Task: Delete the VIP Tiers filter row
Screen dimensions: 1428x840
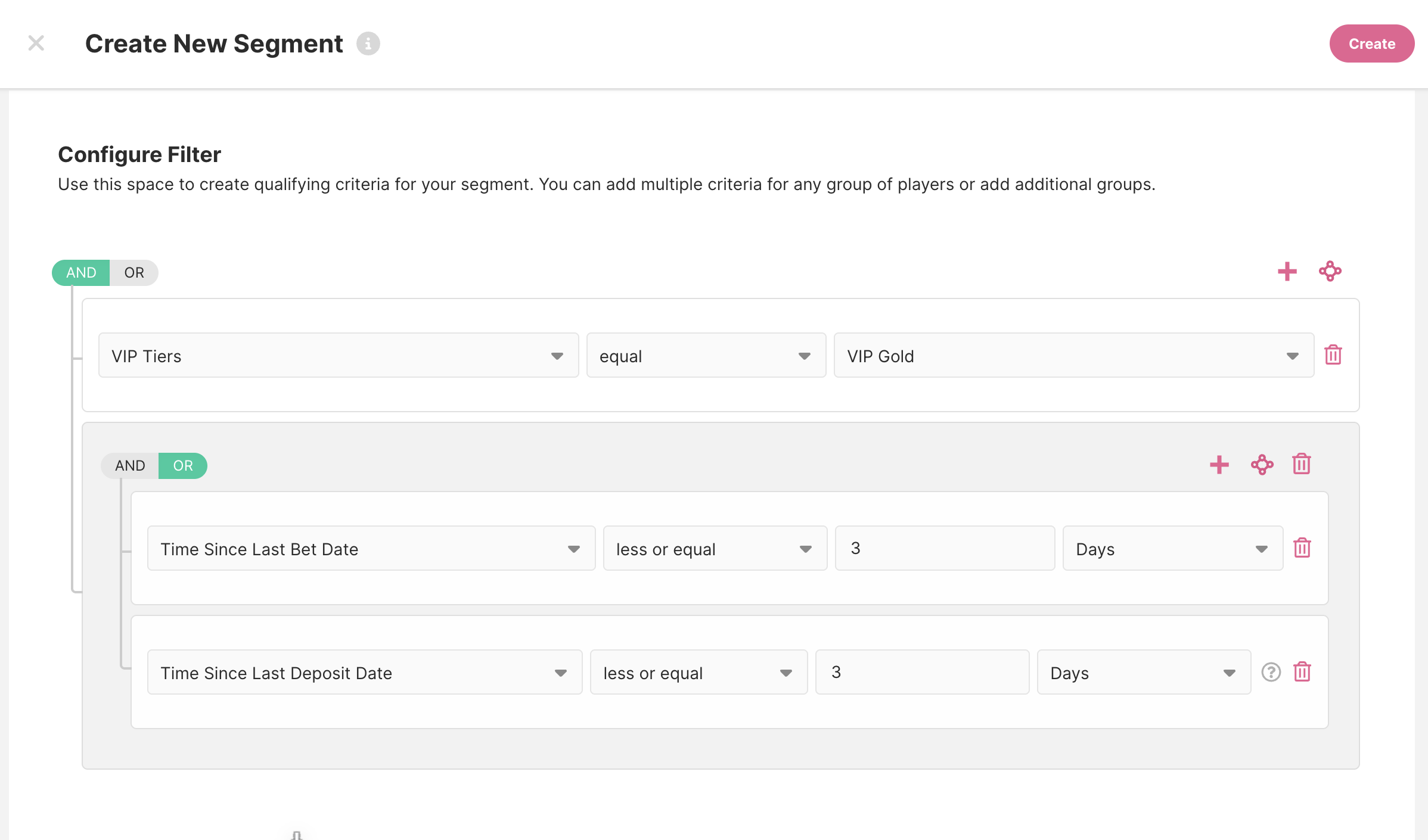Action: click(x=1333, y=355)
